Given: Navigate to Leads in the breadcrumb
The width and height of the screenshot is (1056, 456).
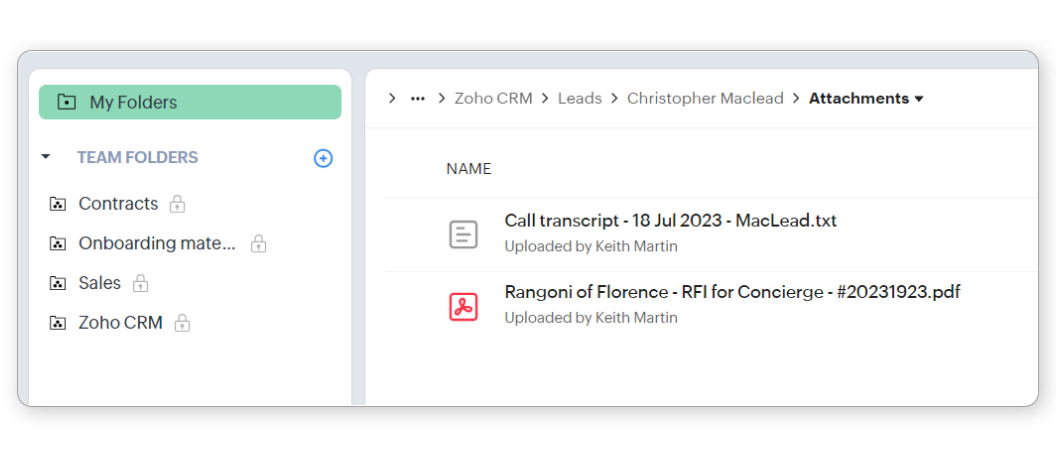Looking at the screenshot, I should (580, 98).
